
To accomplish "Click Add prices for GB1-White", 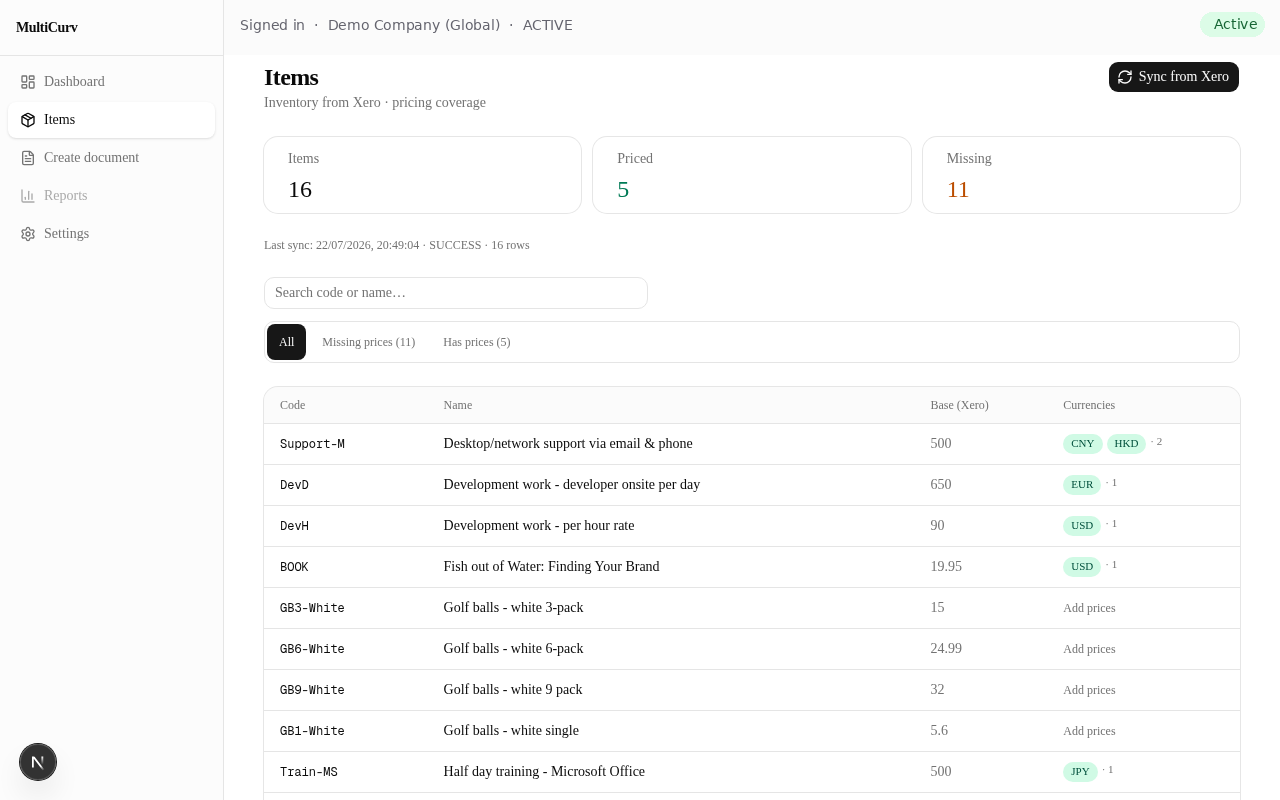I will coord(1089,731).
